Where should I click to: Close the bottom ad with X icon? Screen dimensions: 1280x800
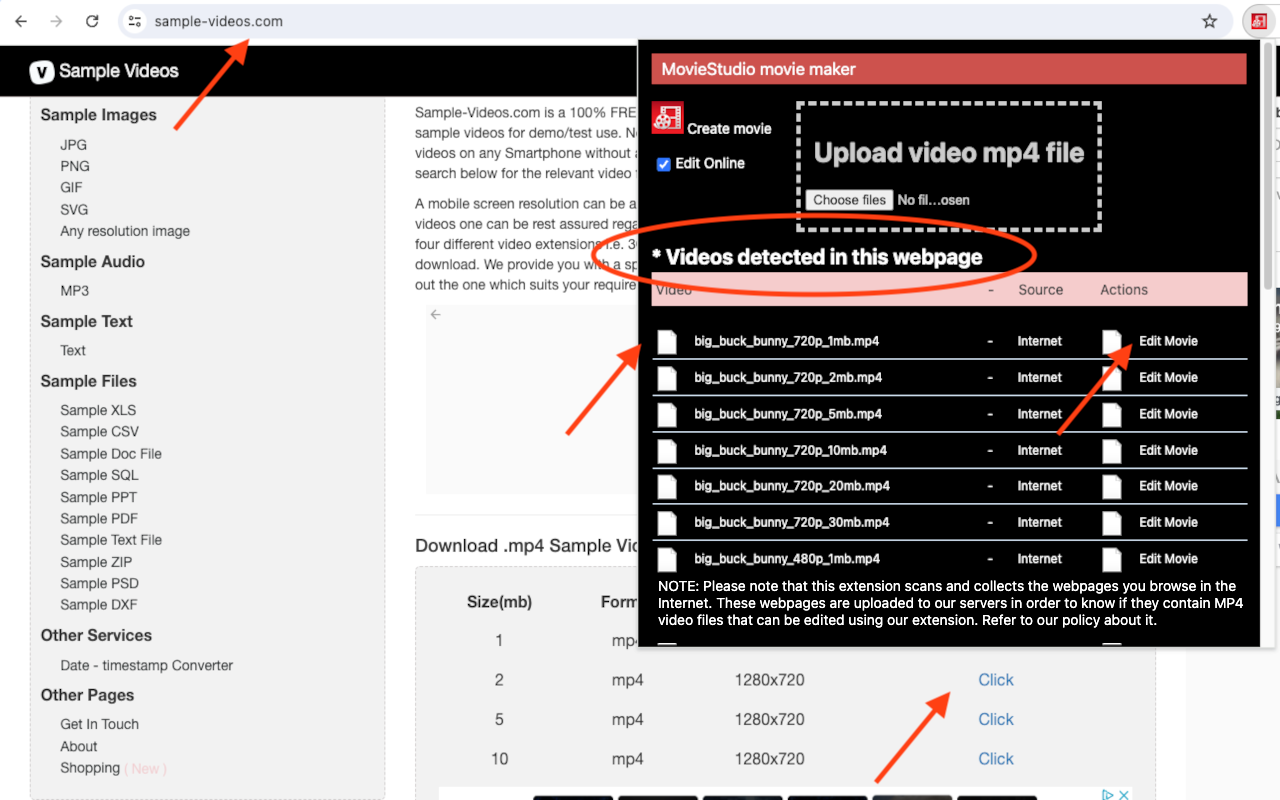click(x=1124, y=794)
